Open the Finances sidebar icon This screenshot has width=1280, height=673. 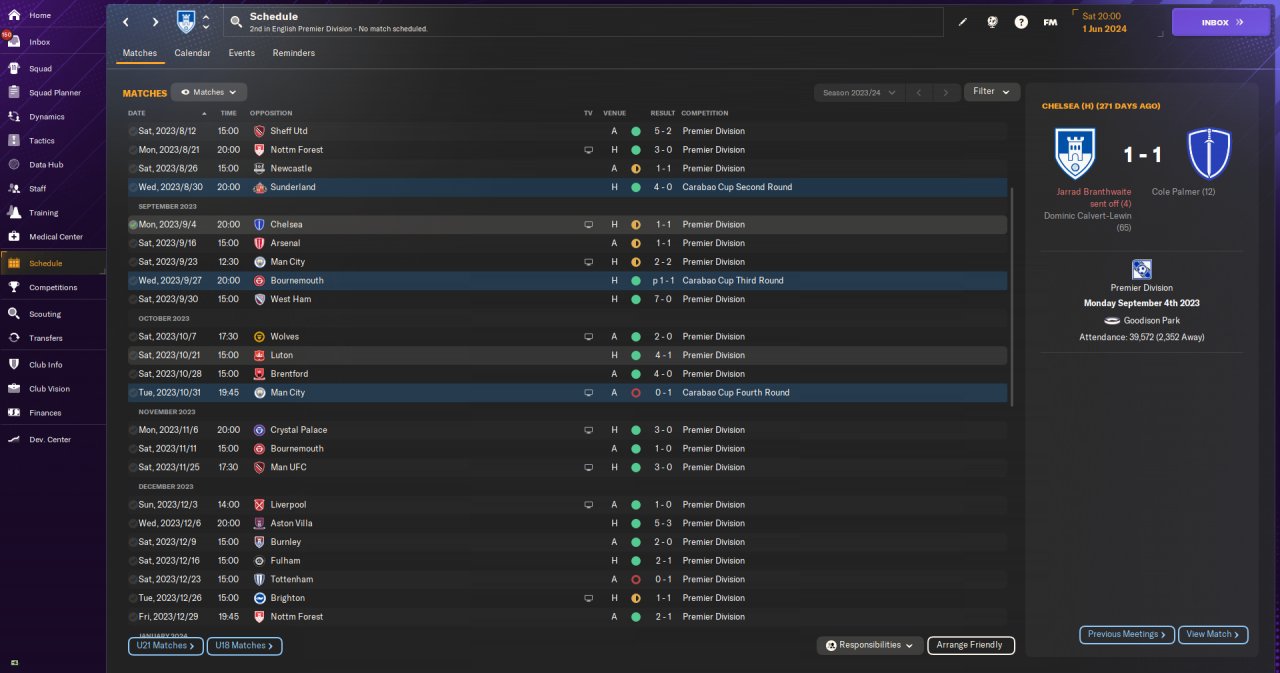14,412
